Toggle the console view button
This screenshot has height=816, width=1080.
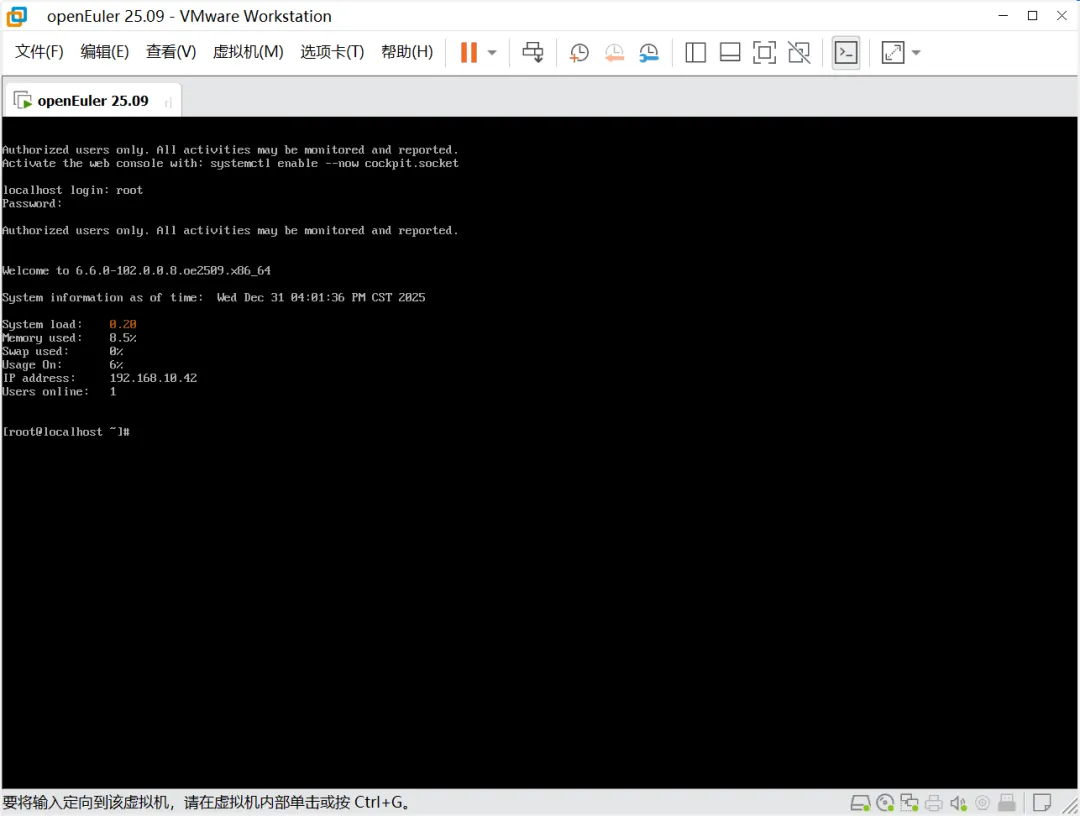click(846, 52)
